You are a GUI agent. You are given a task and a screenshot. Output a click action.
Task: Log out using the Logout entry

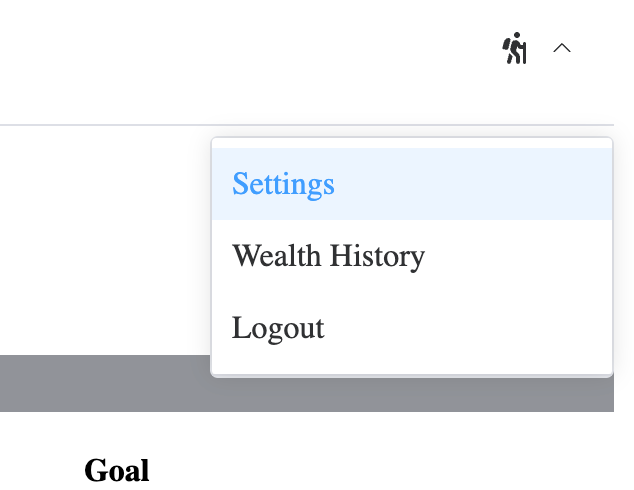click(x=278, y=328)
